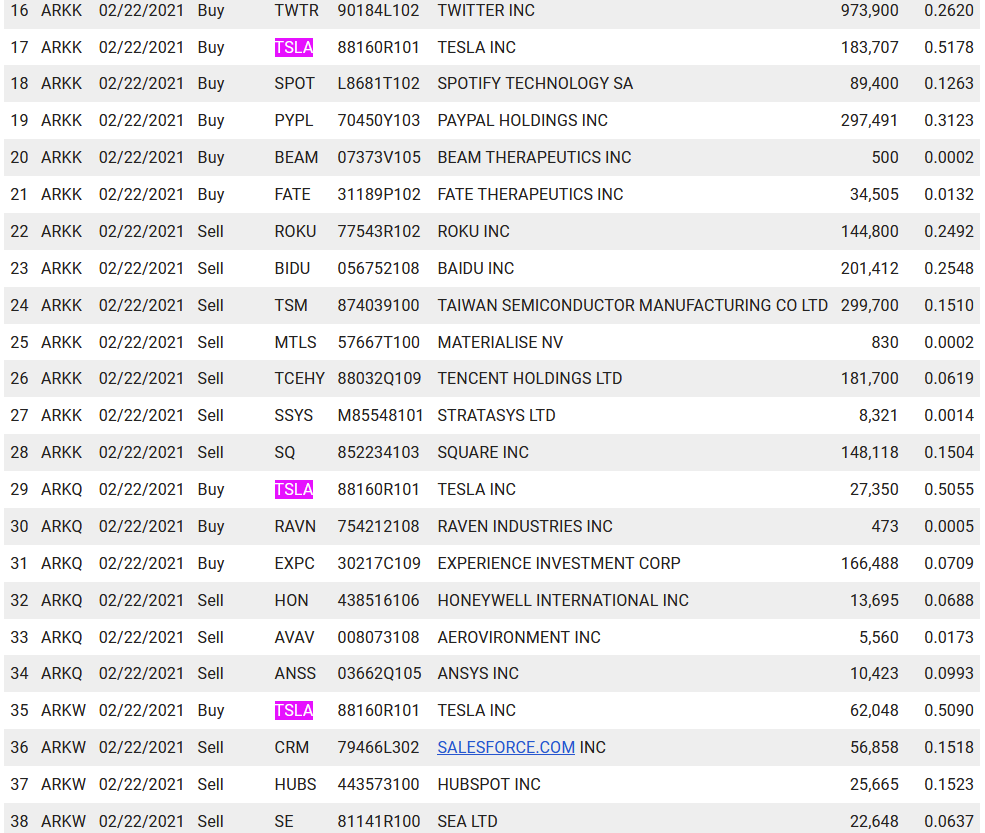Screen dimensions: 985x833
Task: Select the RAVEN INDUSTRIES INC name
Action: click(524, 526)
